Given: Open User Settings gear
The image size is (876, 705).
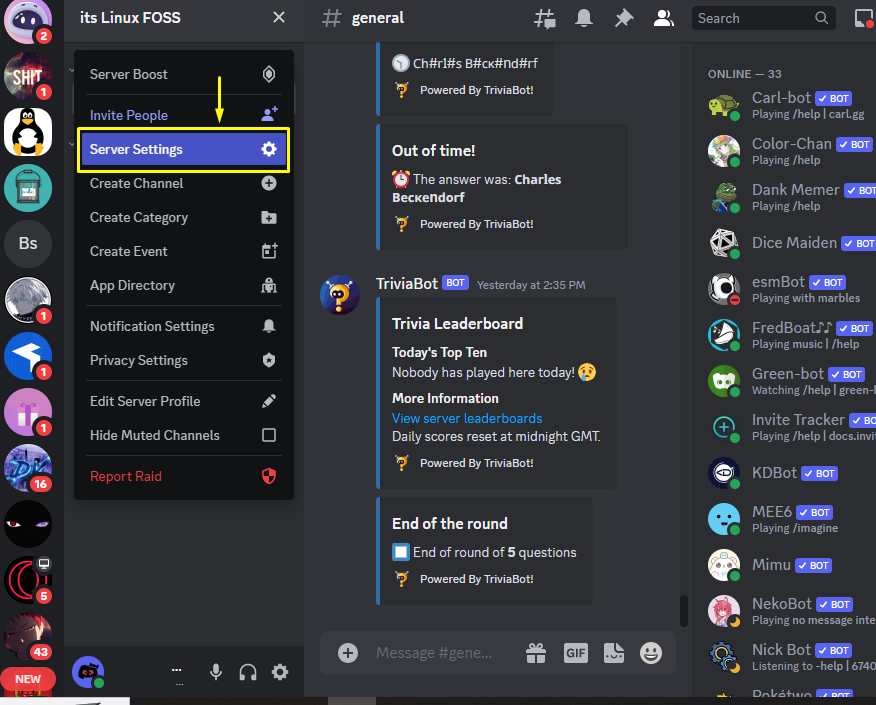Looking at the screenshot, I should click(280, 672).
